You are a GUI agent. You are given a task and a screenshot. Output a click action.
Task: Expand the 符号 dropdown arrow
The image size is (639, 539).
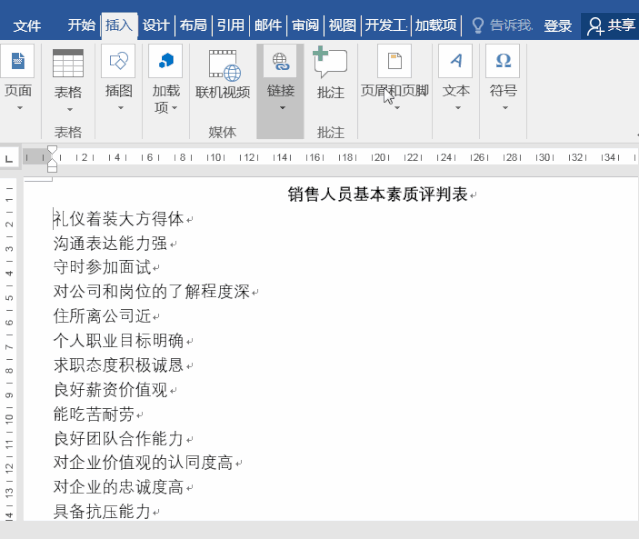[505, 108]
